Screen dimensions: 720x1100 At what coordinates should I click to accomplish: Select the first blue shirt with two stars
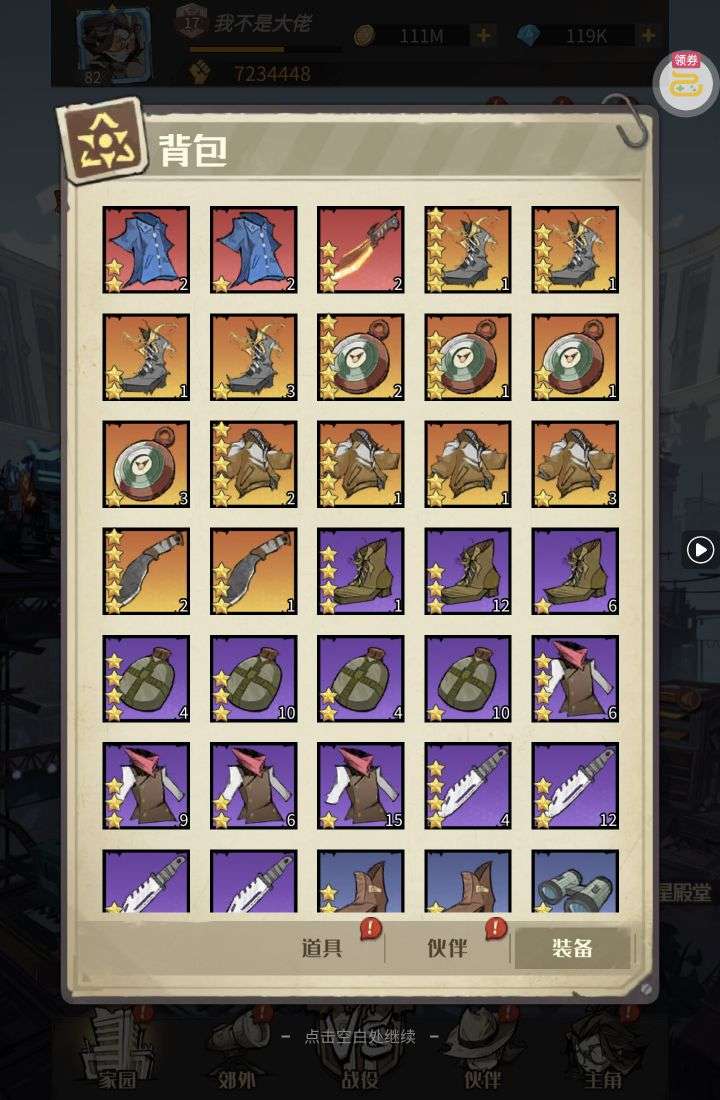click(146, 250)
